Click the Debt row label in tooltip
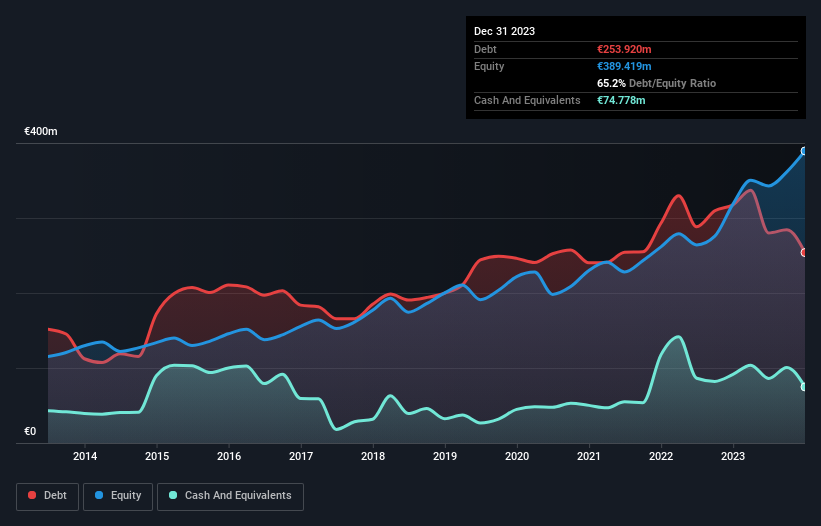This screenshot has height=526, width=821. pos(485,49)
